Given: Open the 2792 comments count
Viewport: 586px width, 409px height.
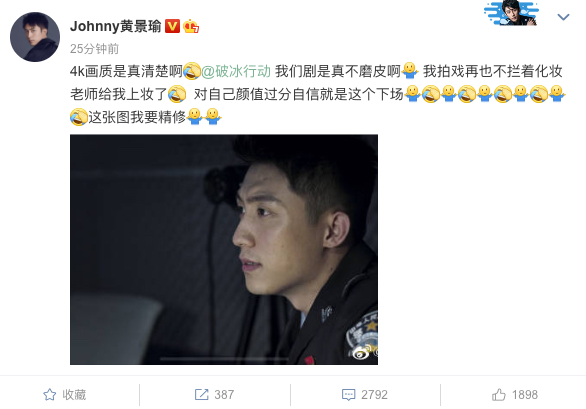Looking at the screenshot, I should (374, 395).
